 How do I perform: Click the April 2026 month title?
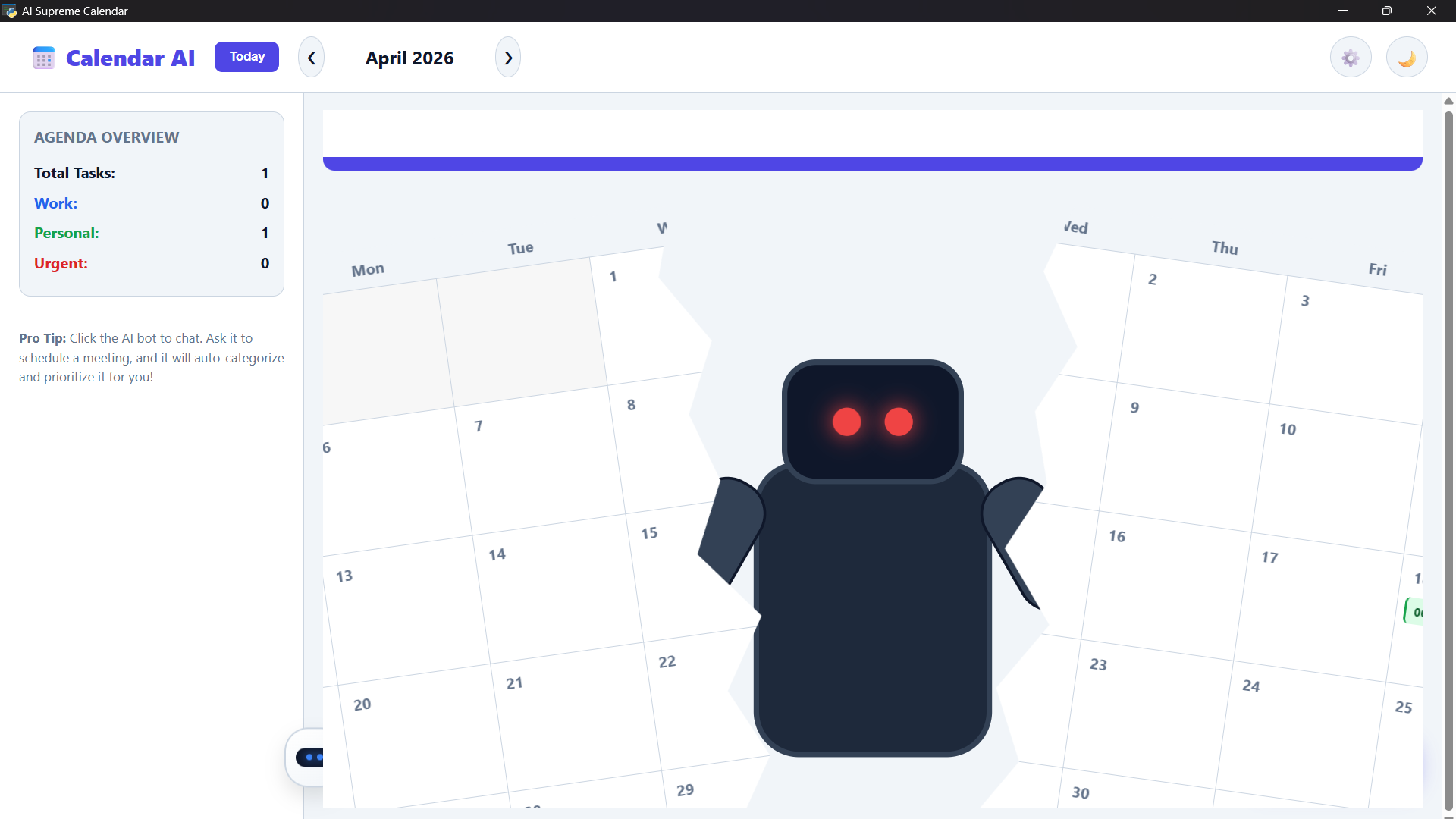(x=409, y=58)
